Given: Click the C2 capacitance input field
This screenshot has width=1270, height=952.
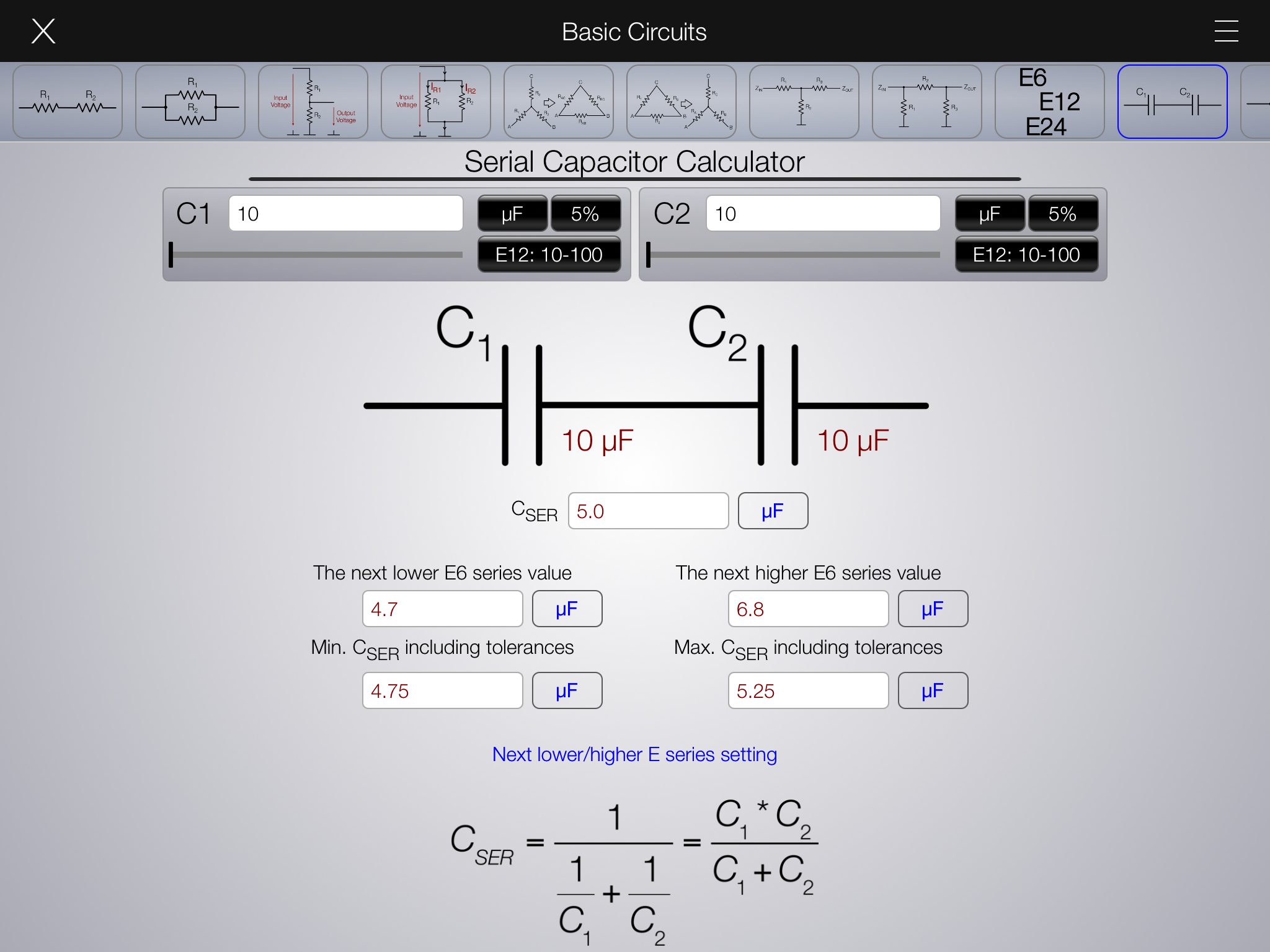Looking at the screenshot, I should (x=822, y=214).
